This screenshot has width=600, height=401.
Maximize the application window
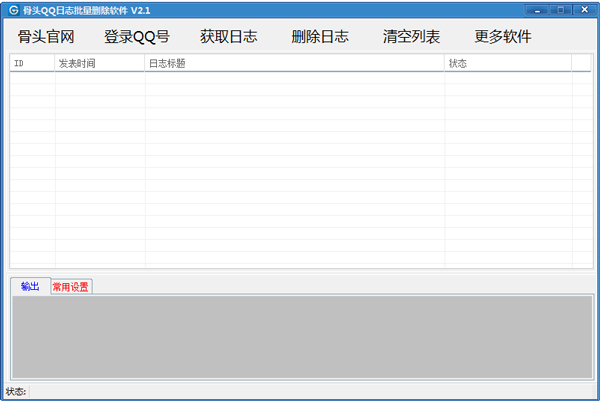coord(559,9)
